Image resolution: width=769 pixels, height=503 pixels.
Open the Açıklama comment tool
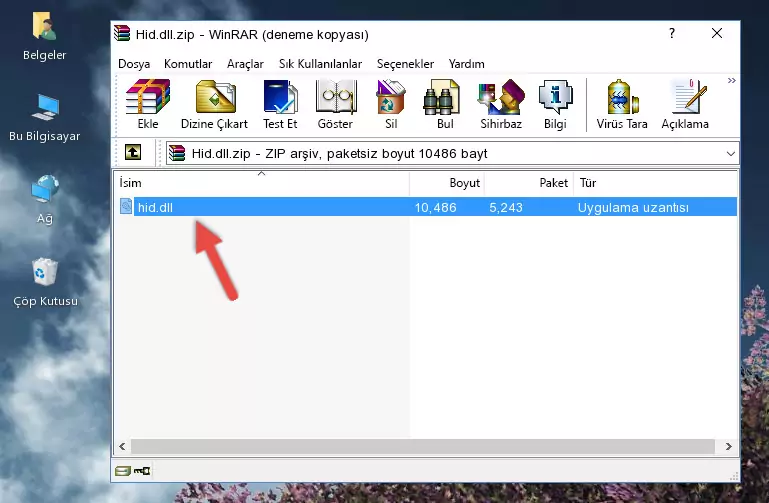click(x=685, y=104)
